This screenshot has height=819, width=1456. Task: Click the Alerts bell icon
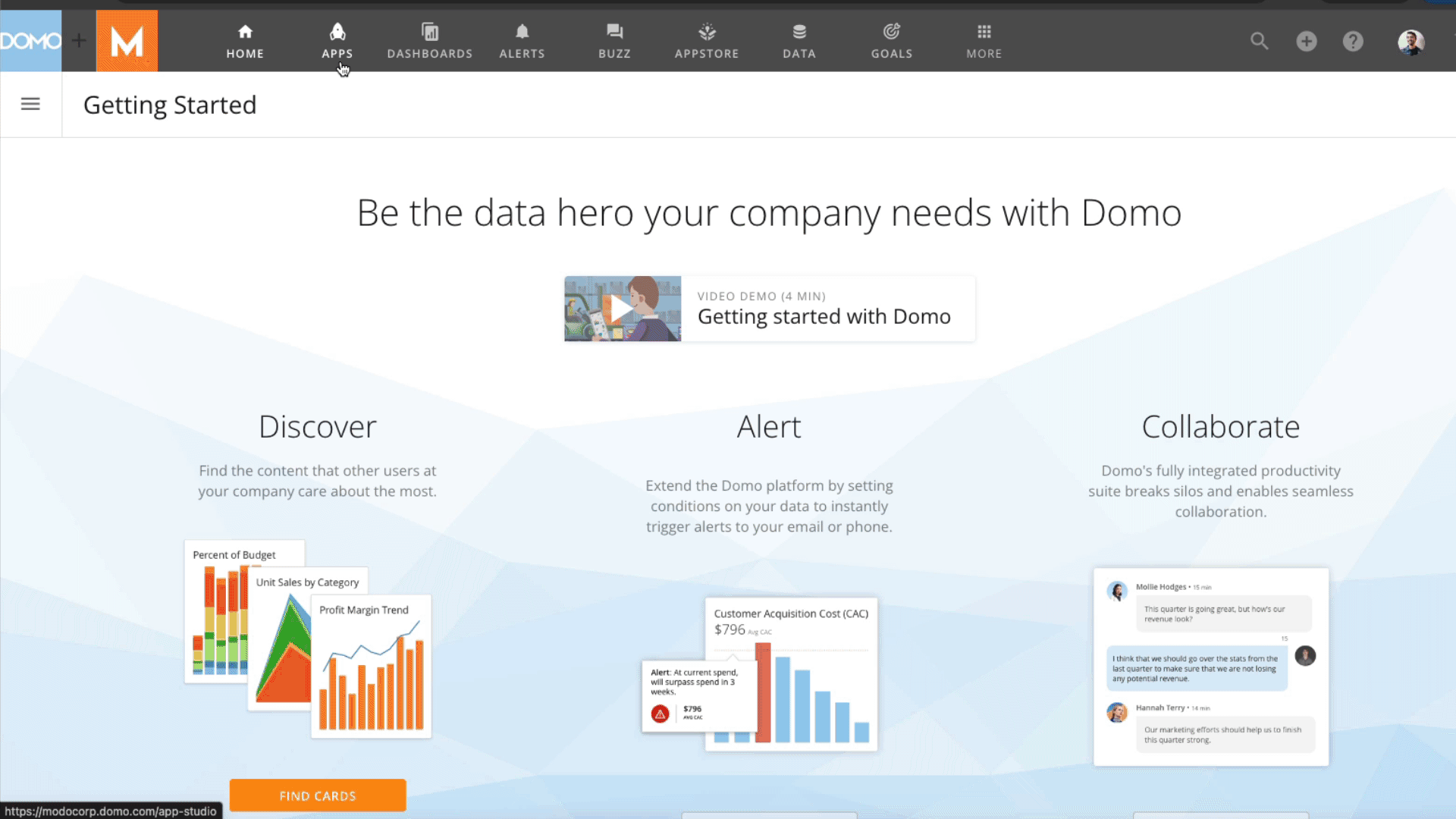coord(522,32)
